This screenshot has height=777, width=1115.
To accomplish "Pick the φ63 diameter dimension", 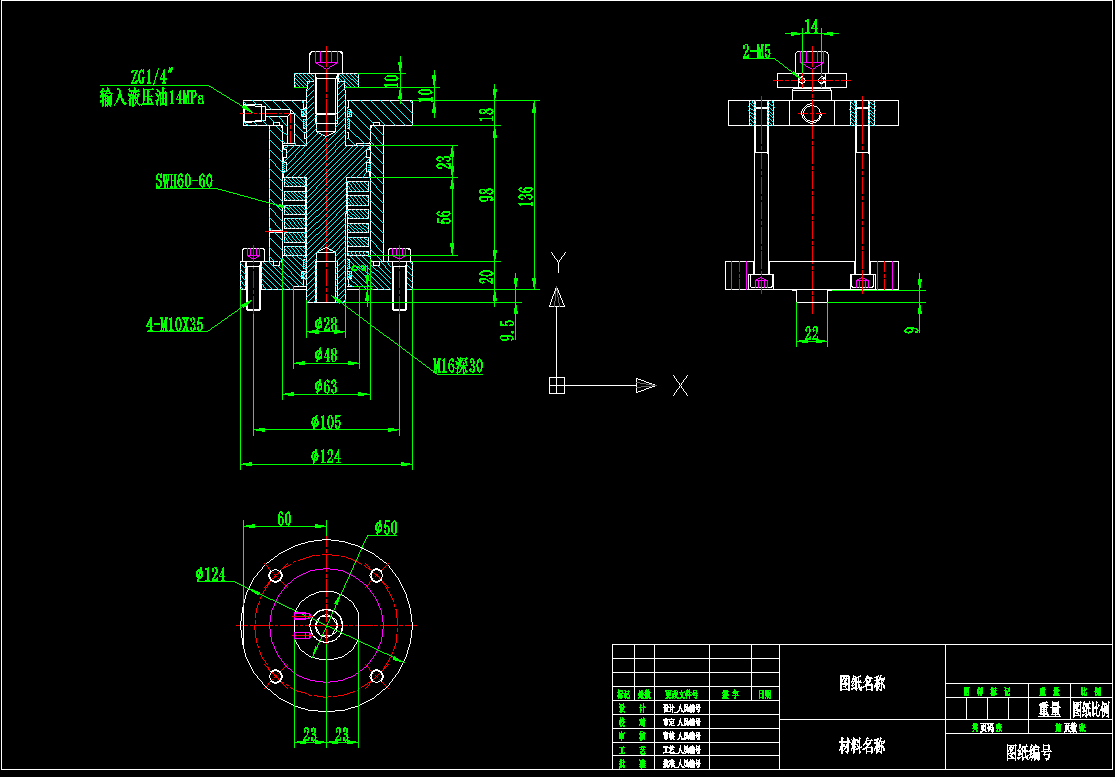I will [326, 387].
